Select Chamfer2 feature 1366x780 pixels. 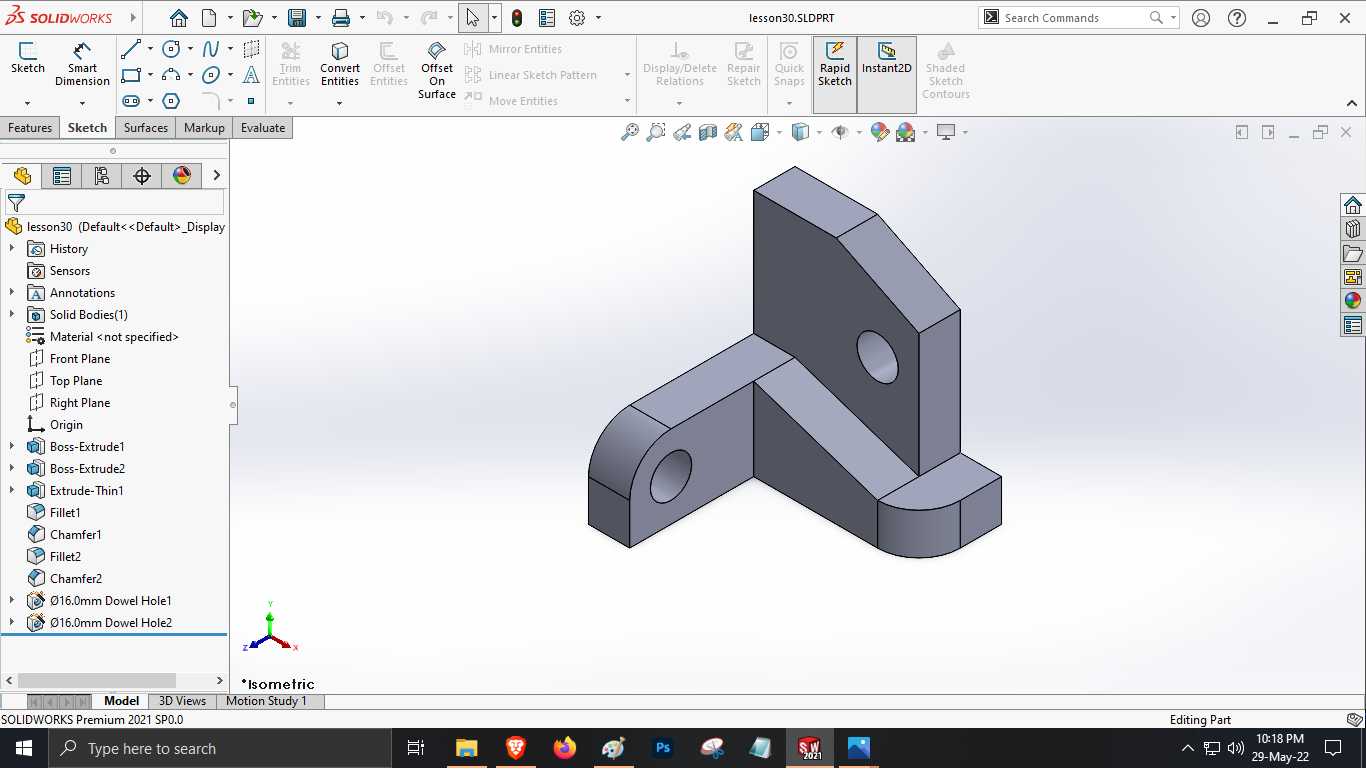pos(76,579)
